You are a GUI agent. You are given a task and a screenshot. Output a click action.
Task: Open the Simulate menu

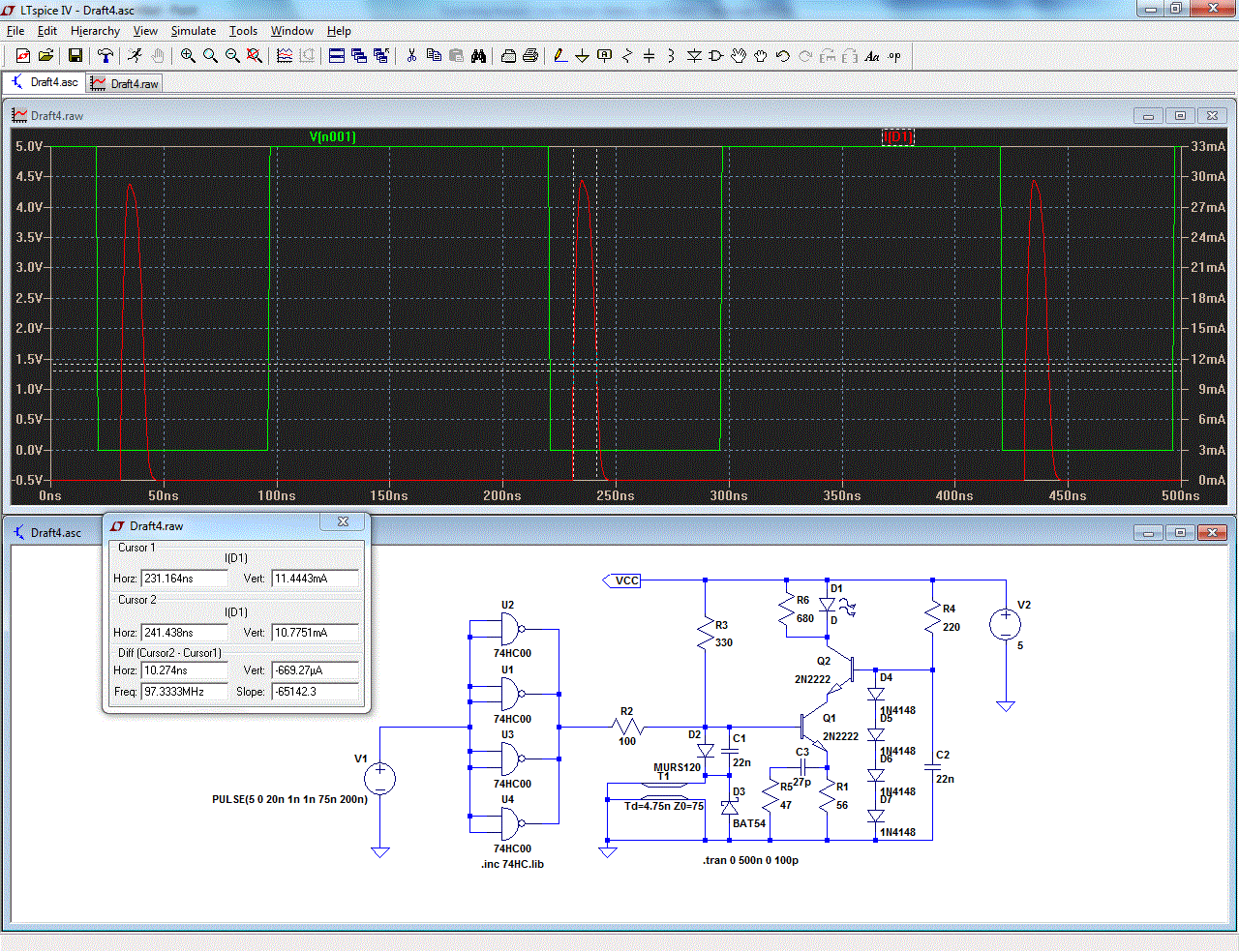click(x=193, y=31)
